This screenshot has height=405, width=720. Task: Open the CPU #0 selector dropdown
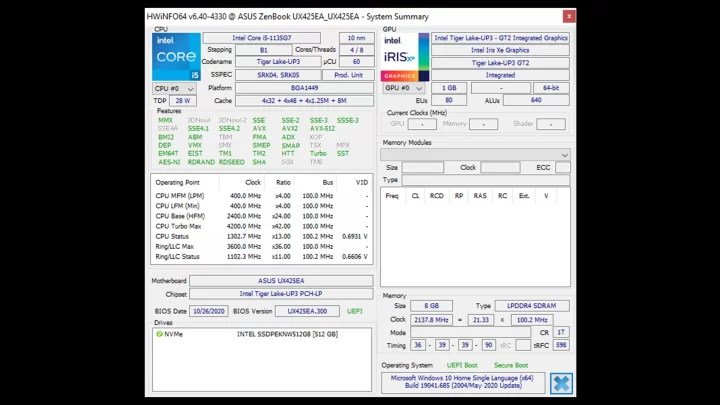coord(174,88)
